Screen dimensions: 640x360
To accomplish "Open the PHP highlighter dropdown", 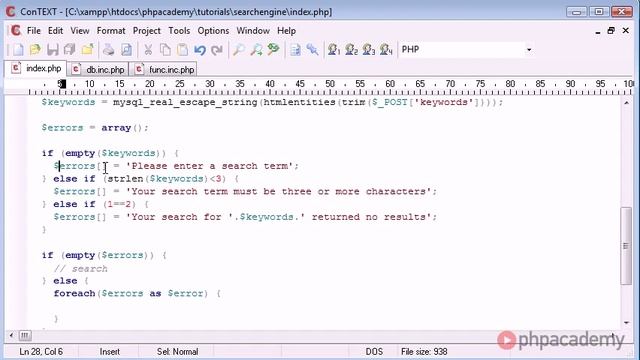I will [x=529, y=50].
